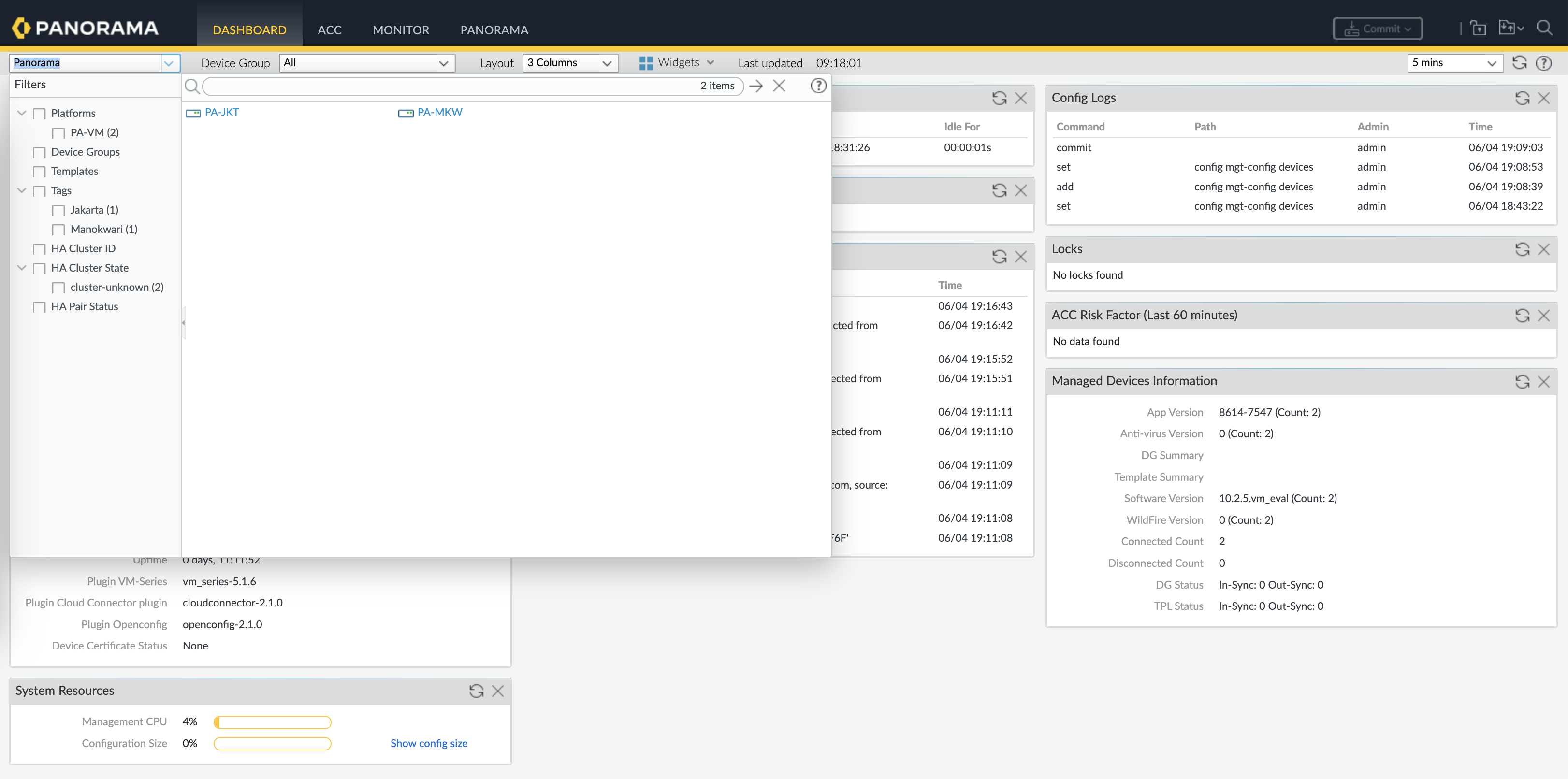This screenshot has width=1568, height=779.
Task: Open the ACC tab
Action: [329, 30]
